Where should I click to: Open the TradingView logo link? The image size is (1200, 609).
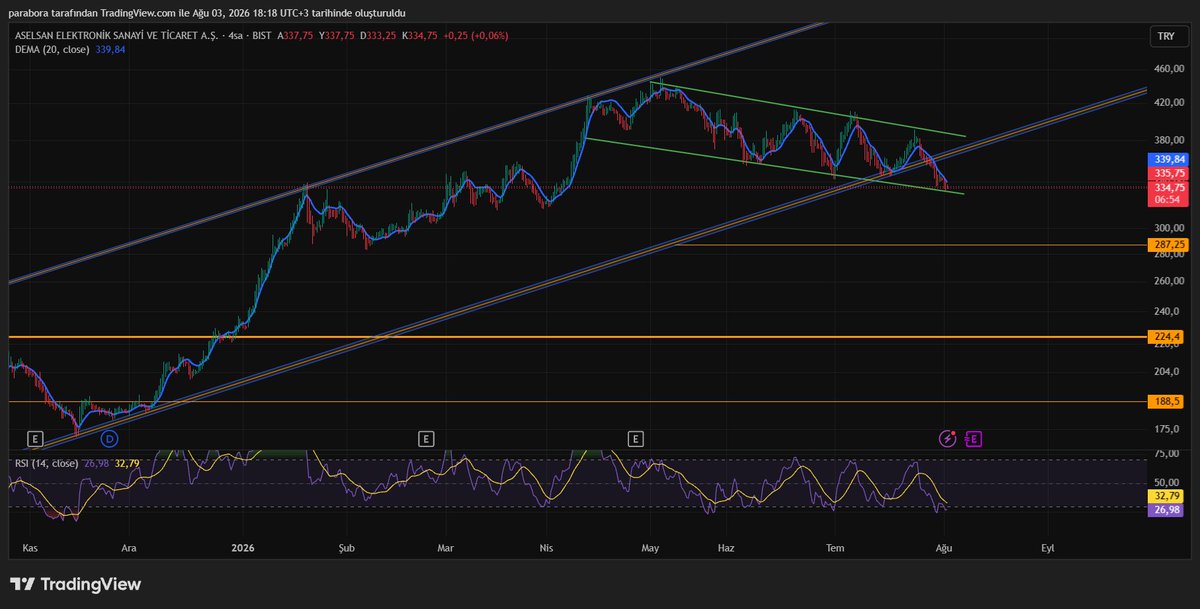(x=76, y=584)
